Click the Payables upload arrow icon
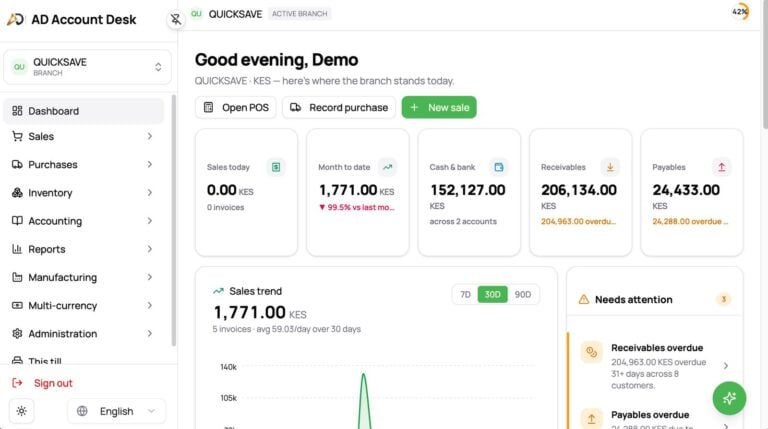The width and height of the screenshot is (768, 429). click(x=721, y=167)
